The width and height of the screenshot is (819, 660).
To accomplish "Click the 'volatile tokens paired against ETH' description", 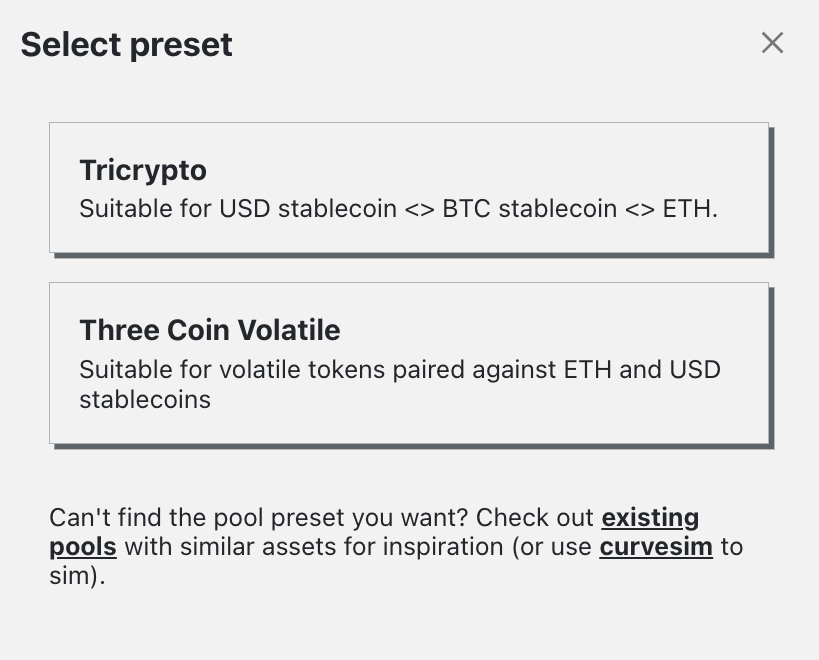I will tap(415, 370).
